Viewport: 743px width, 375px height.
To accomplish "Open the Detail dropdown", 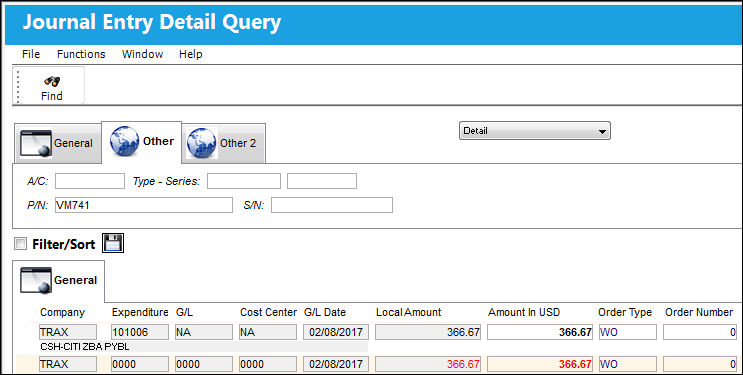I will 535,131.
